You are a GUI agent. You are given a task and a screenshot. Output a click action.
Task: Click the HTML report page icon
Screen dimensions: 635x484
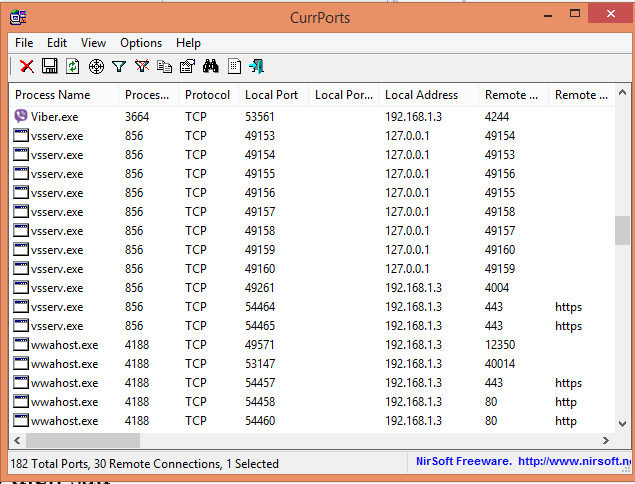pyautogui.click(x=234, y=66)
